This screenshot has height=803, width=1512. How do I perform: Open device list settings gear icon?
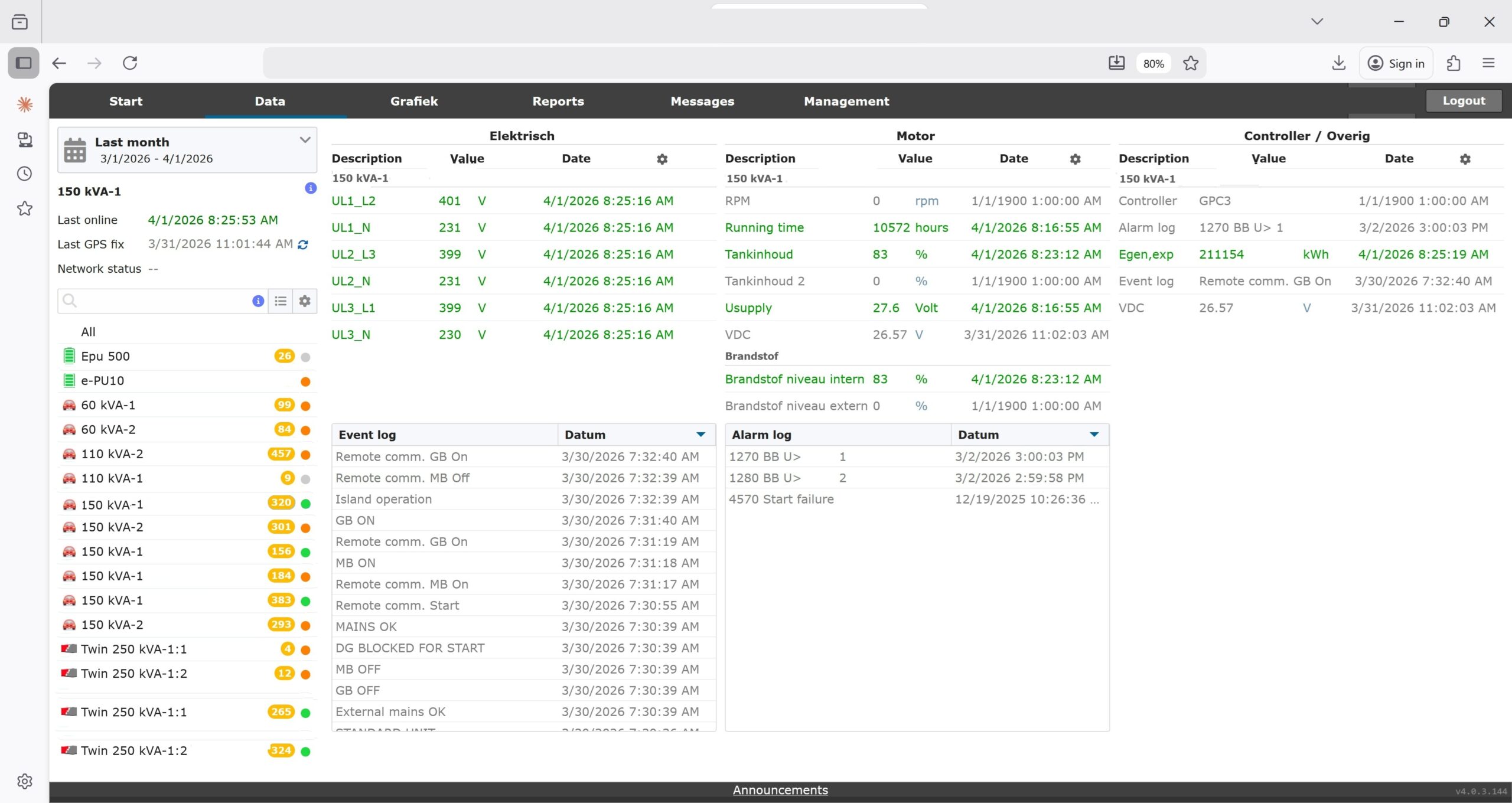[x=305, y=301]
